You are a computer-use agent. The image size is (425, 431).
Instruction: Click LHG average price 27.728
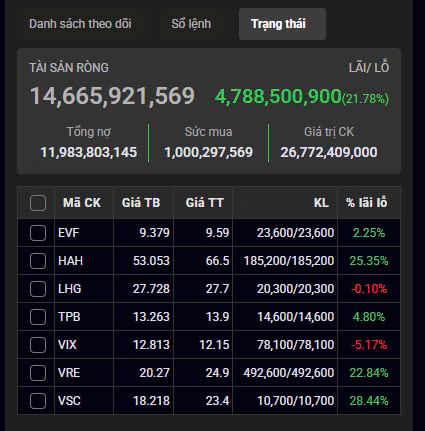(151, 289)
